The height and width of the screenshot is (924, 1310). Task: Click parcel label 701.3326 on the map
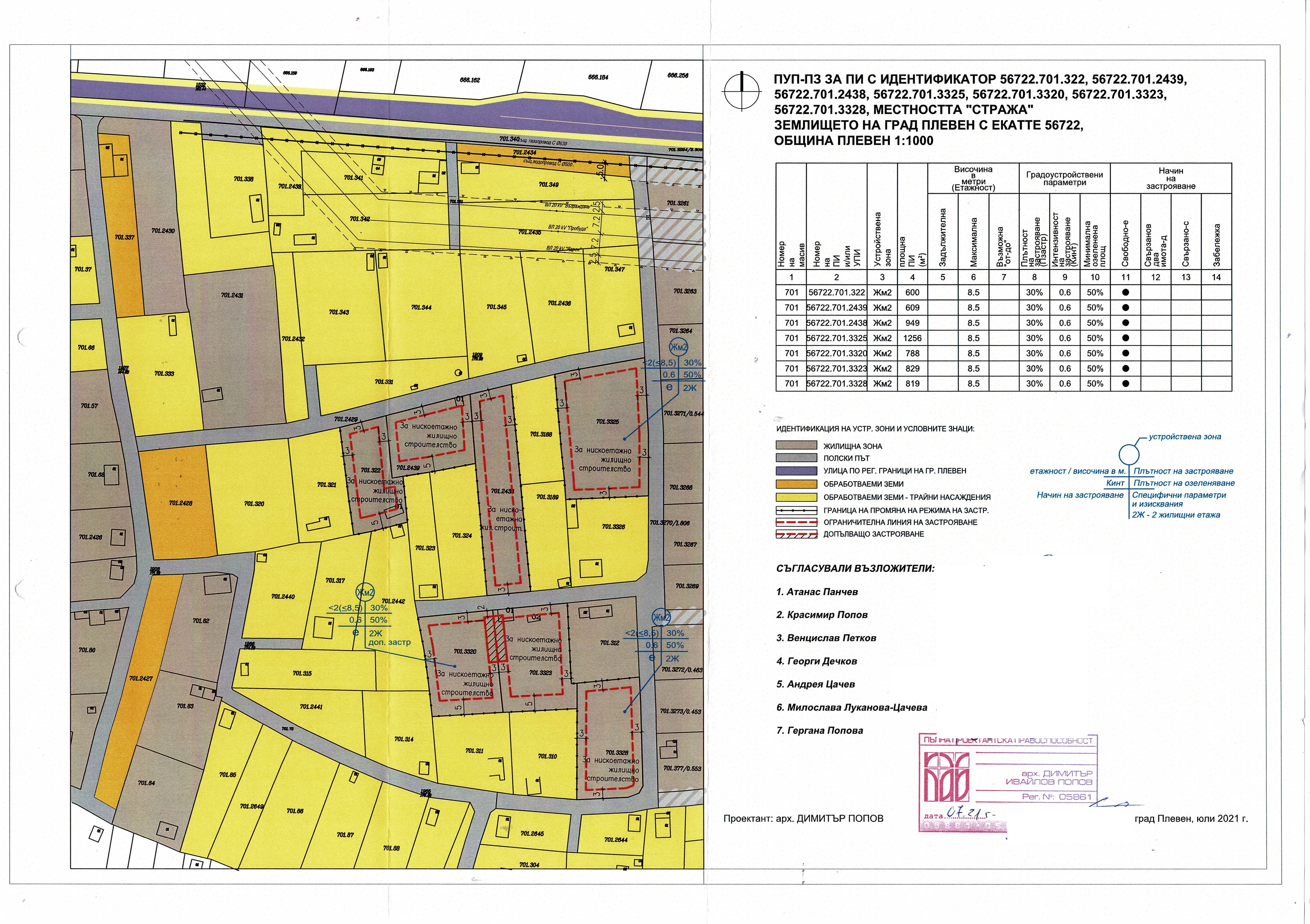tap(613, 526)
